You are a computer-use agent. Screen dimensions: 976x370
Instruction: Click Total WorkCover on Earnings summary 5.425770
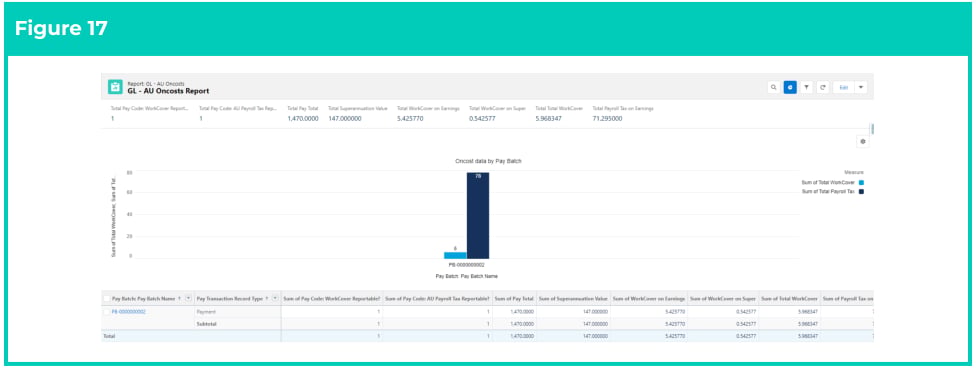(x=410, y=118)
